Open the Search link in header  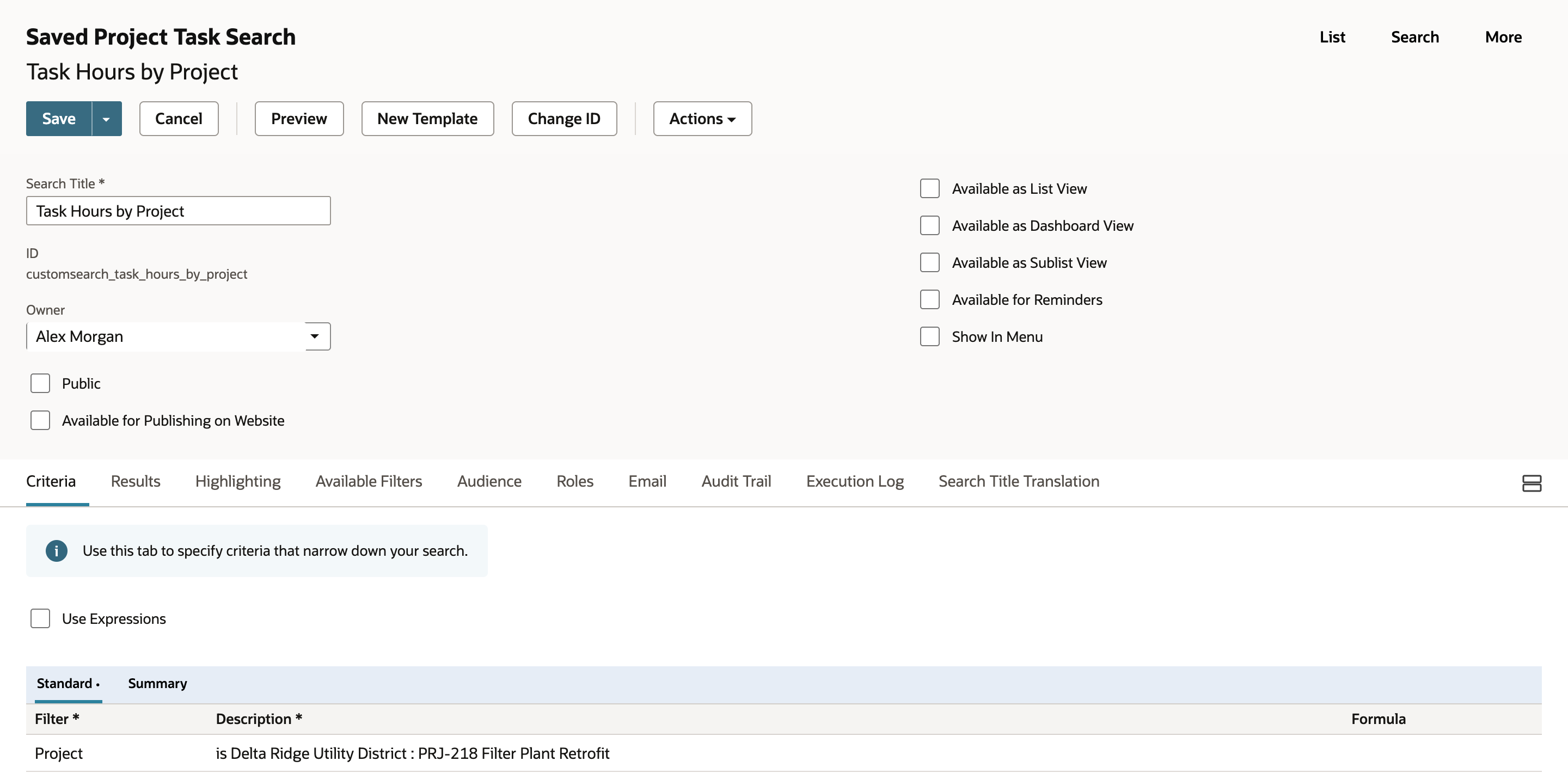(1414, 37)
